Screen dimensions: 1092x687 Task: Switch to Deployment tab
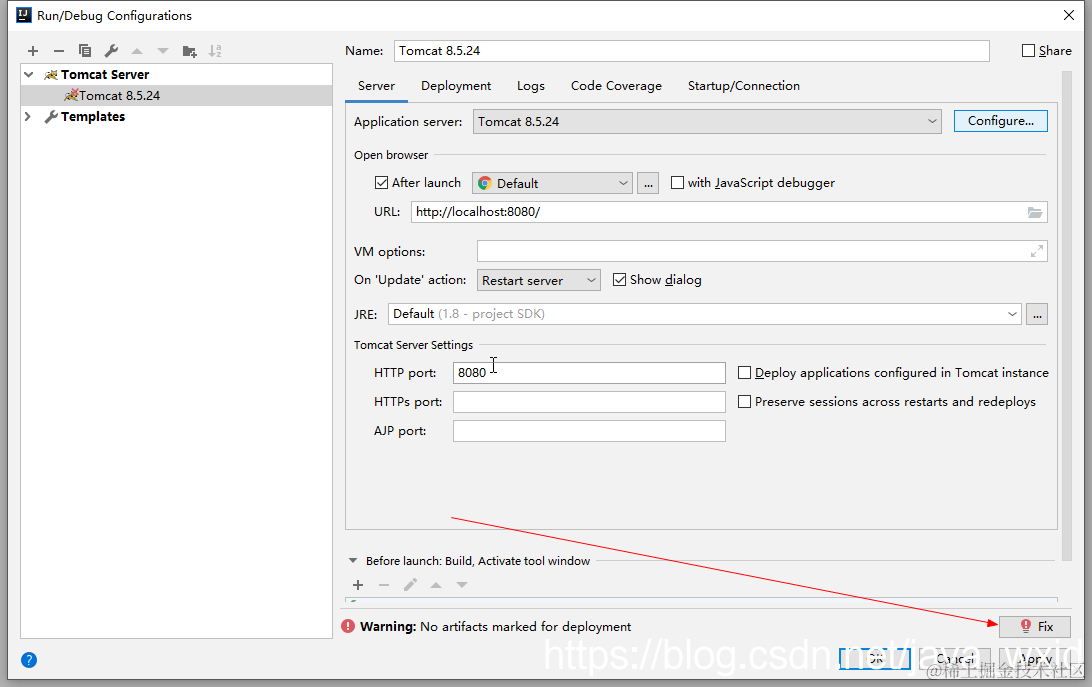point(455,86)
